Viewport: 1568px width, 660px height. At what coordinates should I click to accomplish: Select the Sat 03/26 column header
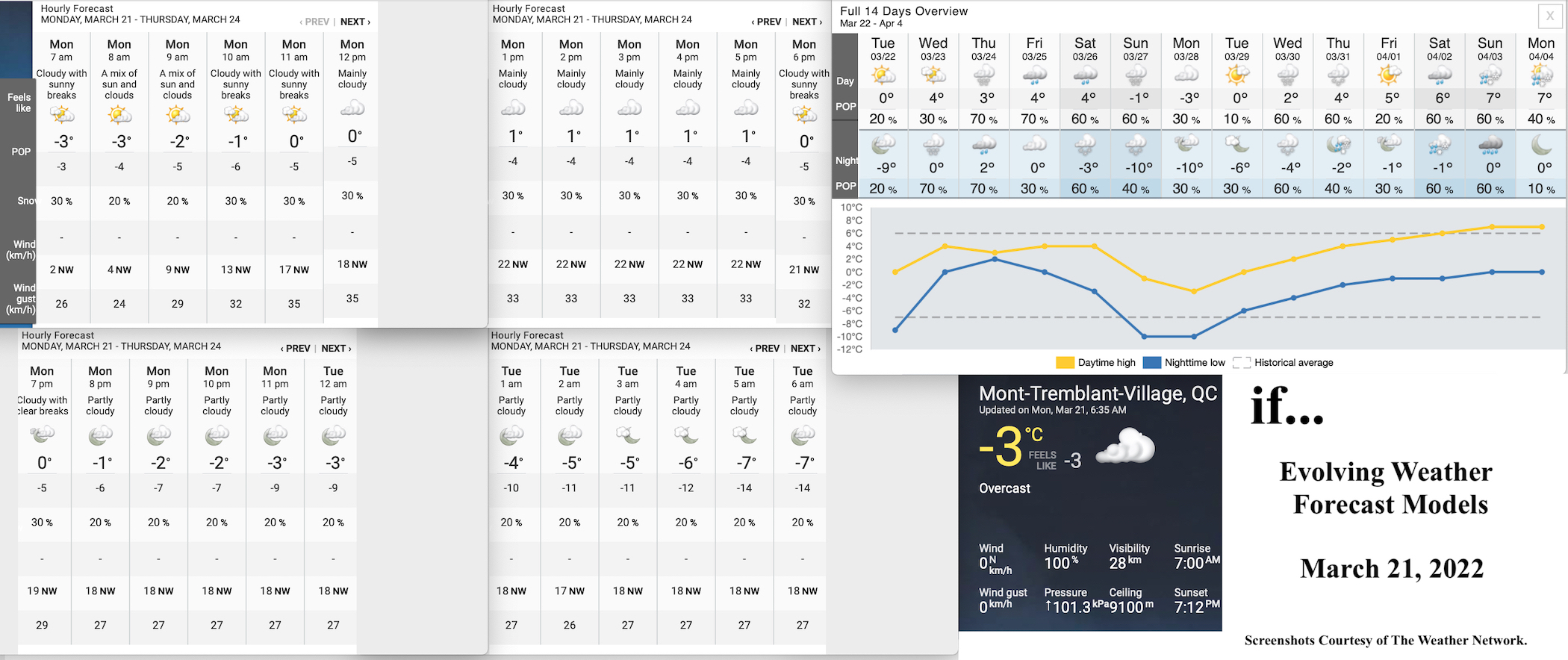tap(1085, 49)
